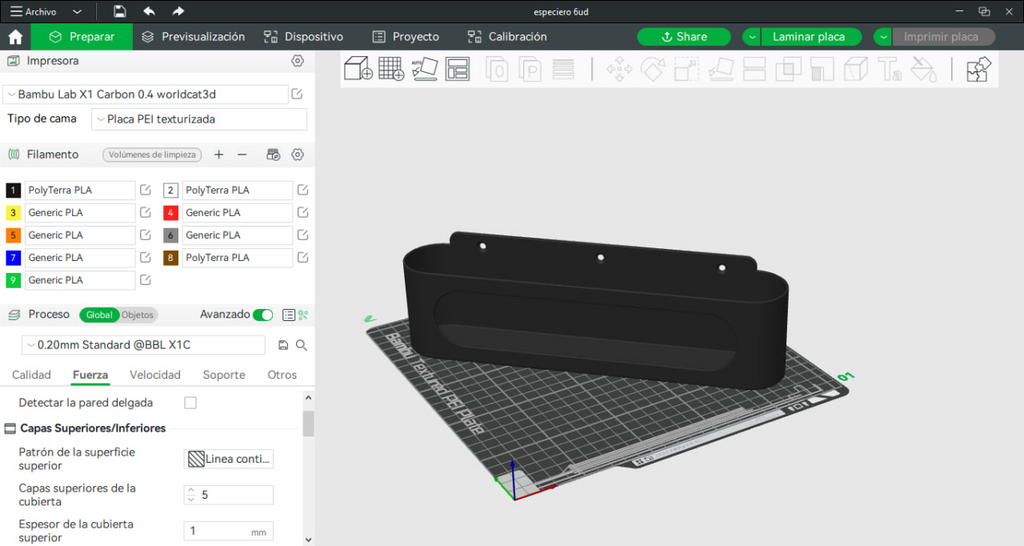
Task: Add a model with the cube icon
Action: (358, 68)
